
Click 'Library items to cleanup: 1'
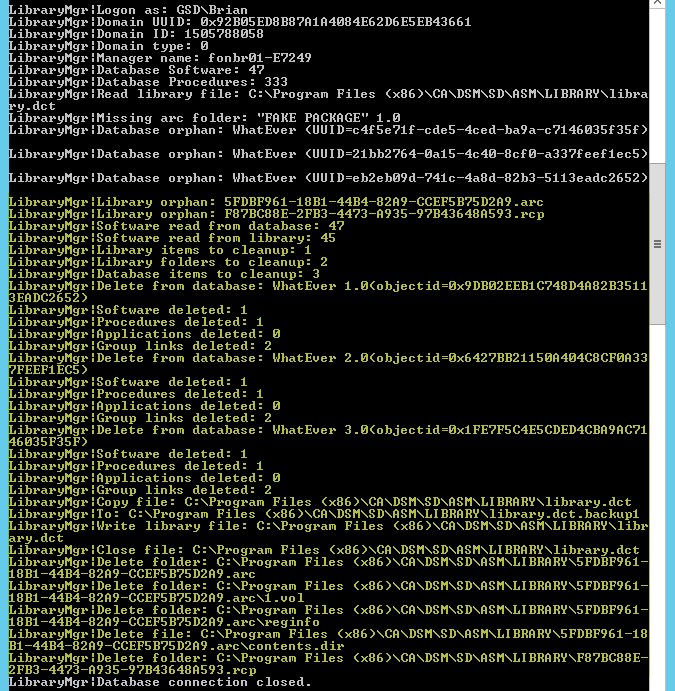160,250
